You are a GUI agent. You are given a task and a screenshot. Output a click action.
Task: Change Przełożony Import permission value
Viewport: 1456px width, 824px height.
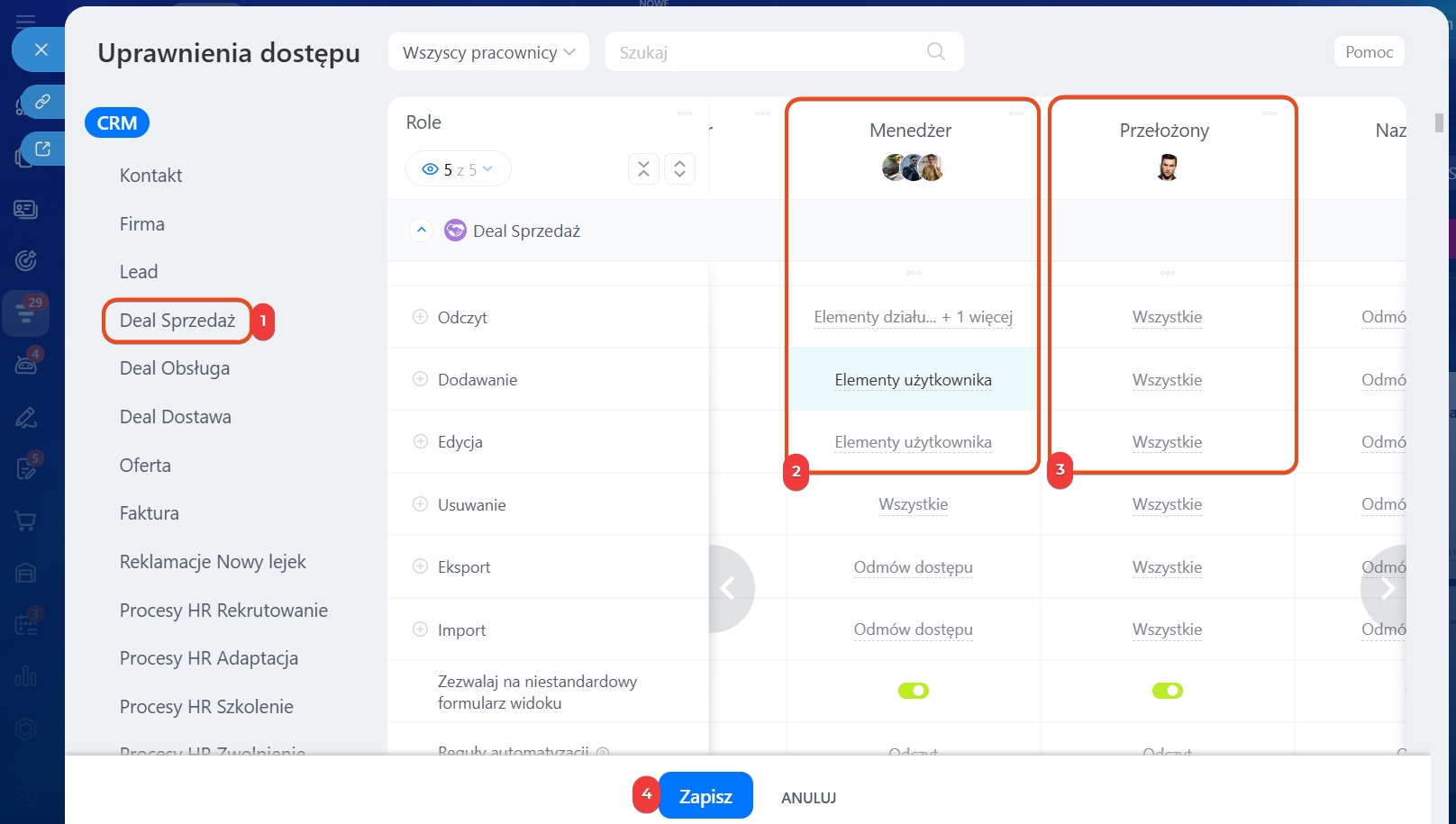click(x=1167, y=629)
